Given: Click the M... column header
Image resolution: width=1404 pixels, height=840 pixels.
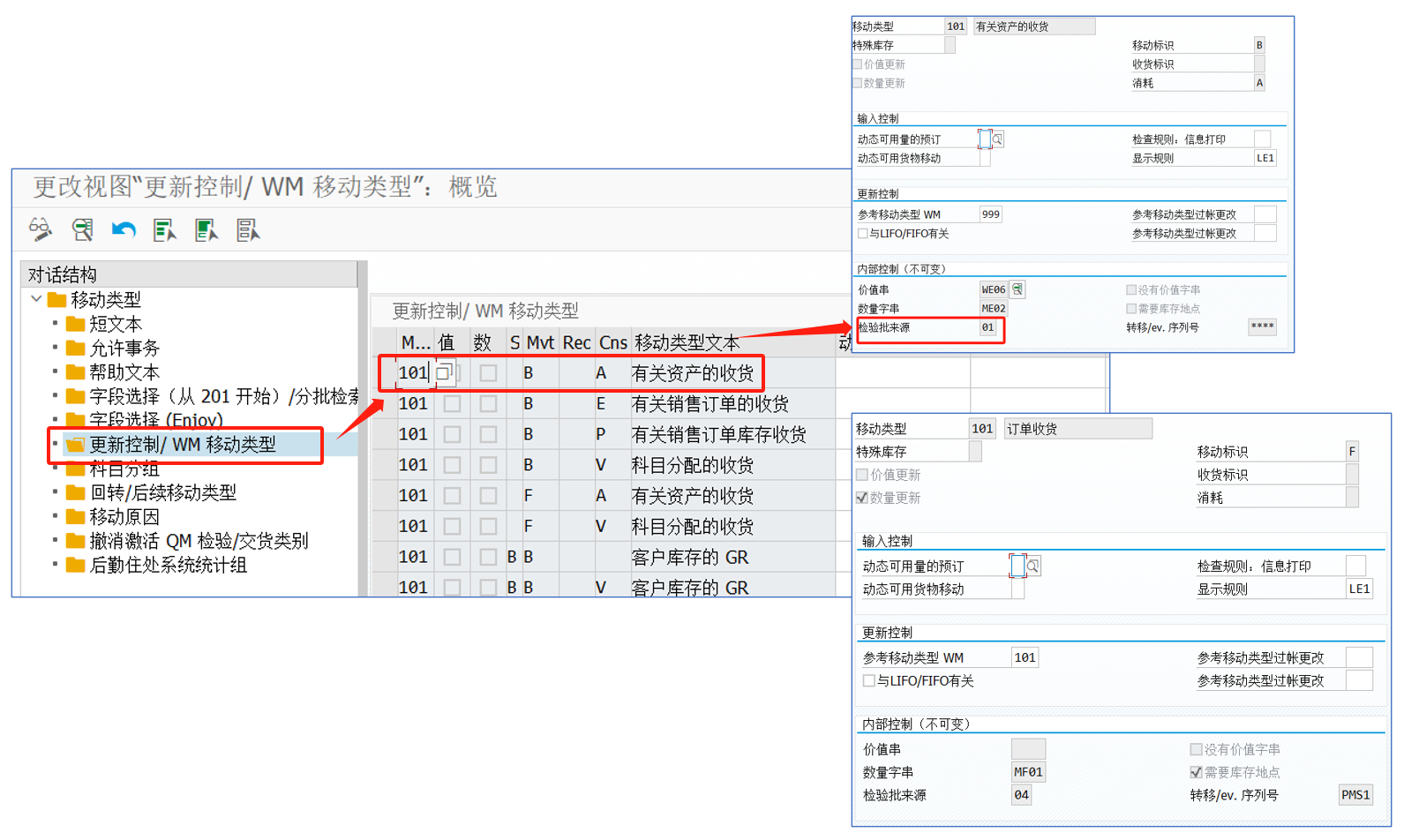Looking at the screenshot, I should [416, 342].
